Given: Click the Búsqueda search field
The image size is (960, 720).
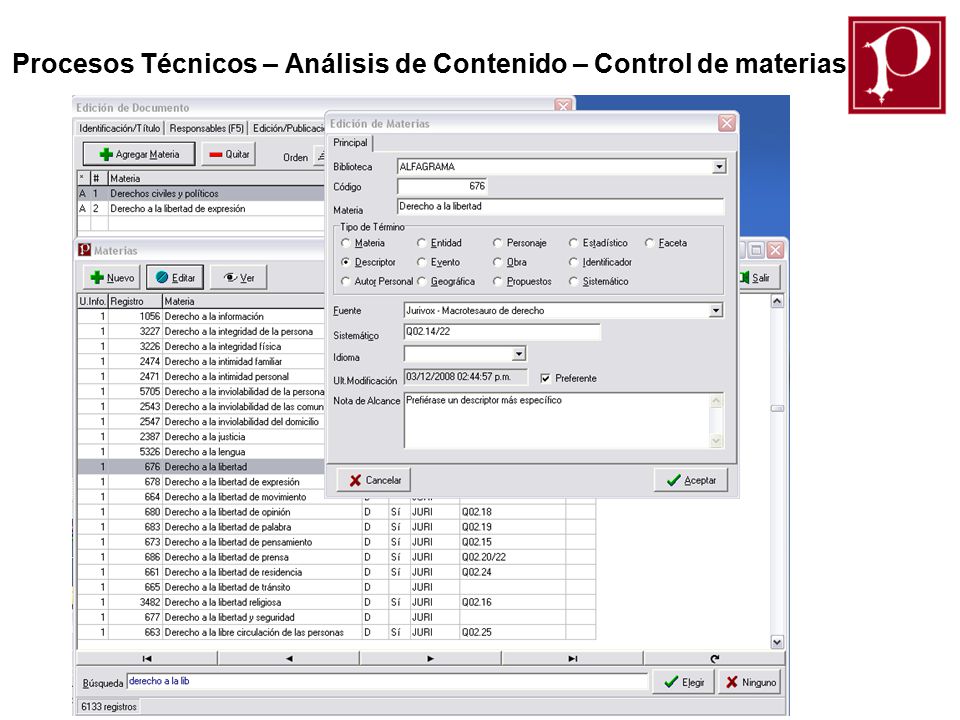Looking at the screenshot, I should point(387,681).
